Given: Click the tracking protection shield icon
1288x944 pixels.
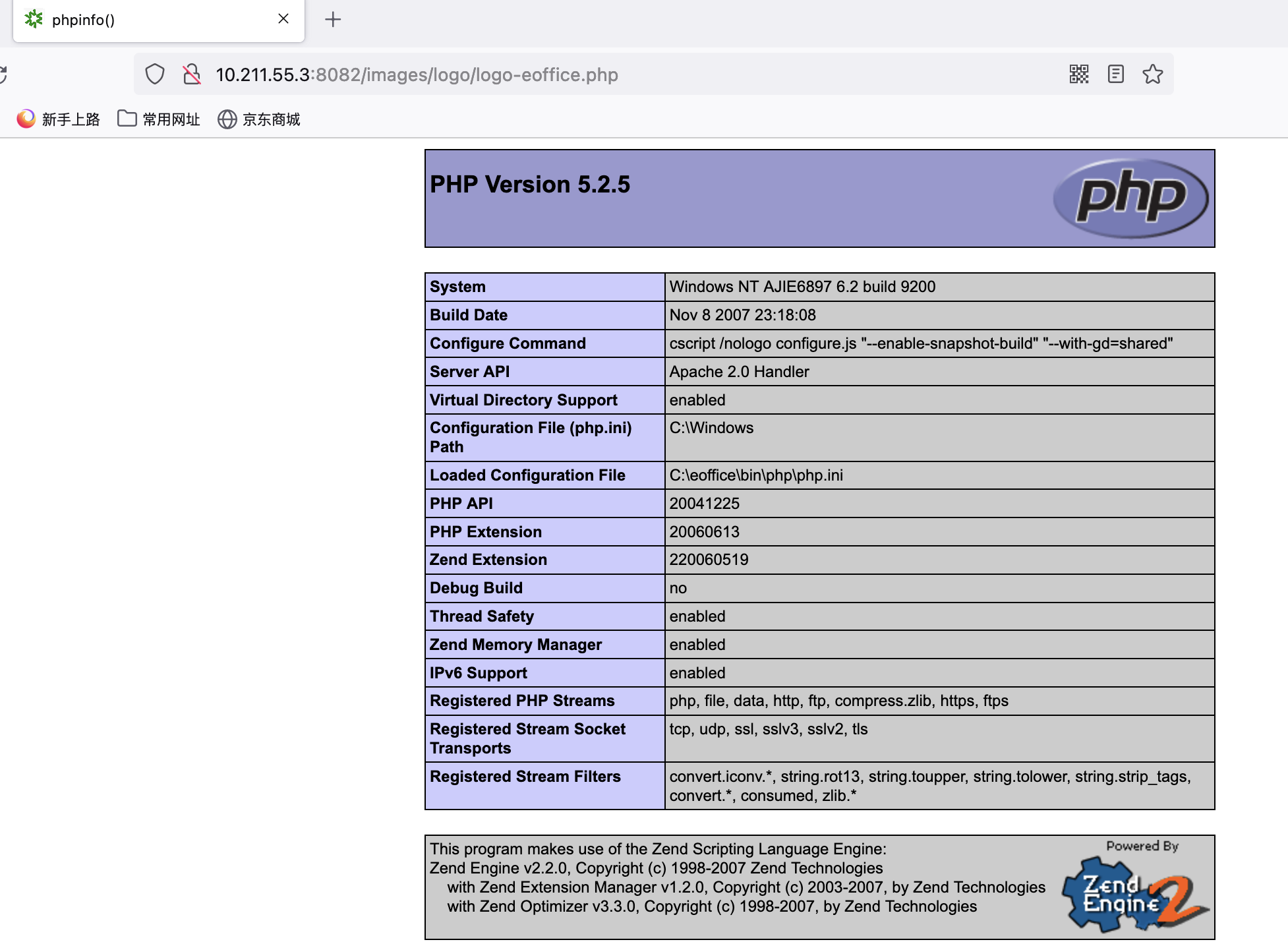Looking at the screenshot, I should [155, 74].
